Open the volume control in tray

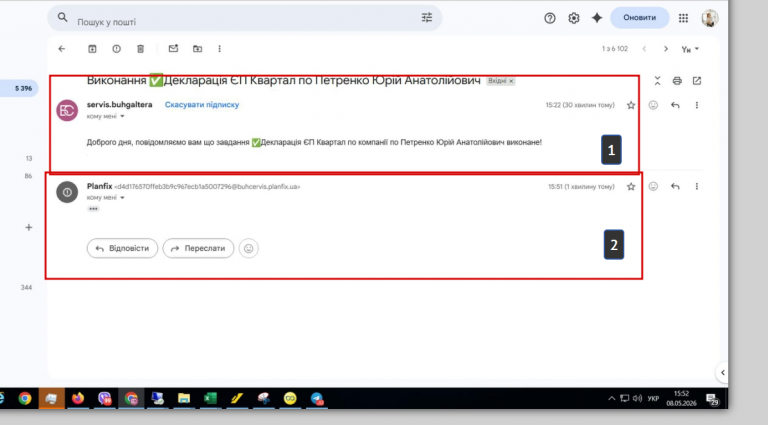[x=637, y=399]
